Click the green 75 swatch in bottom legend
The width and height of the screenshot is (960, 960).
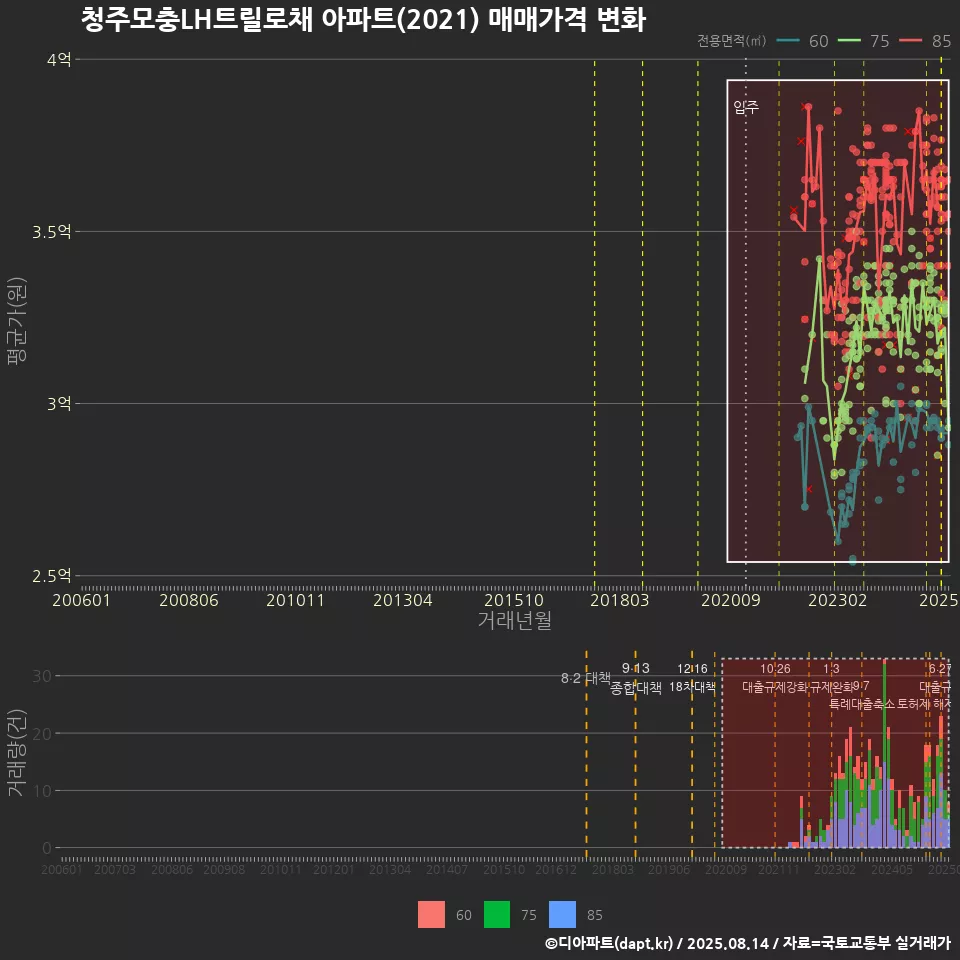pyautogui.click(x=497, y=915)
